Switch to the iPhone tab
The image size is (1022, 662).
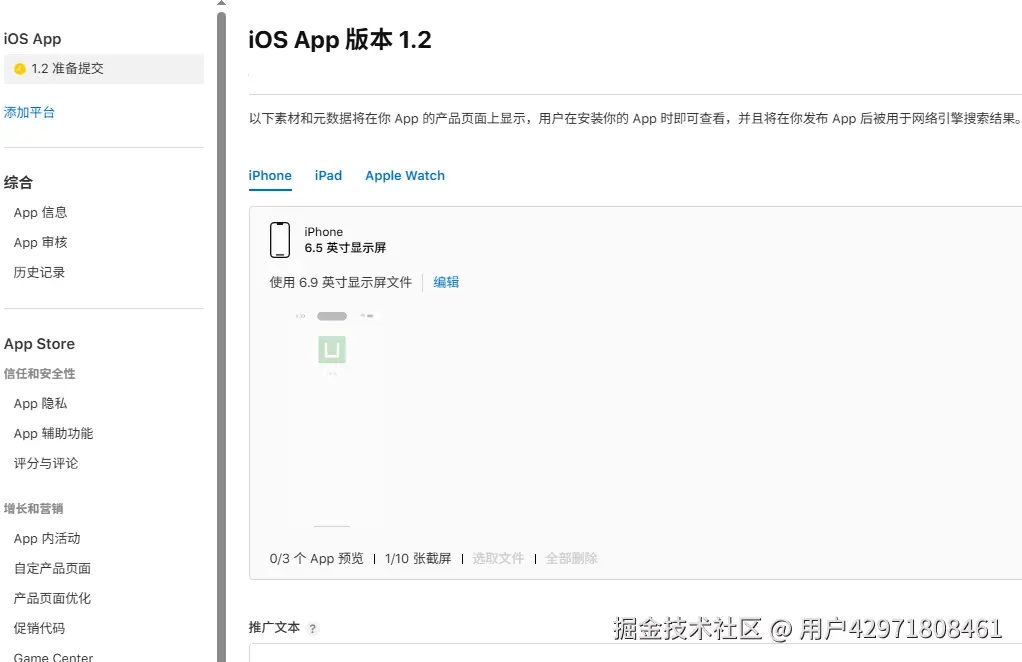point(270,176)
